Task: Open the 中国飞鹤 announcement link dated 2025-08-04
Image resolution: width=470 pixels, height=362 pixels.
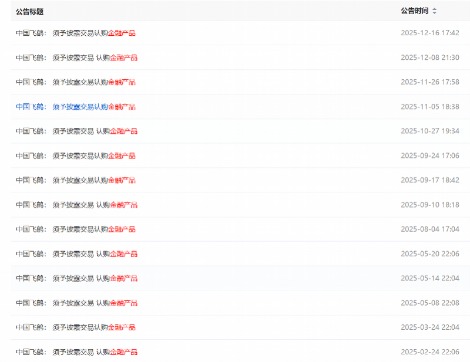Action: coord(76,229)
